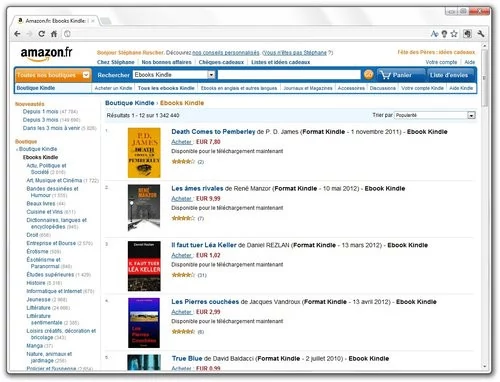Go to browser home icon

(54, 34)
